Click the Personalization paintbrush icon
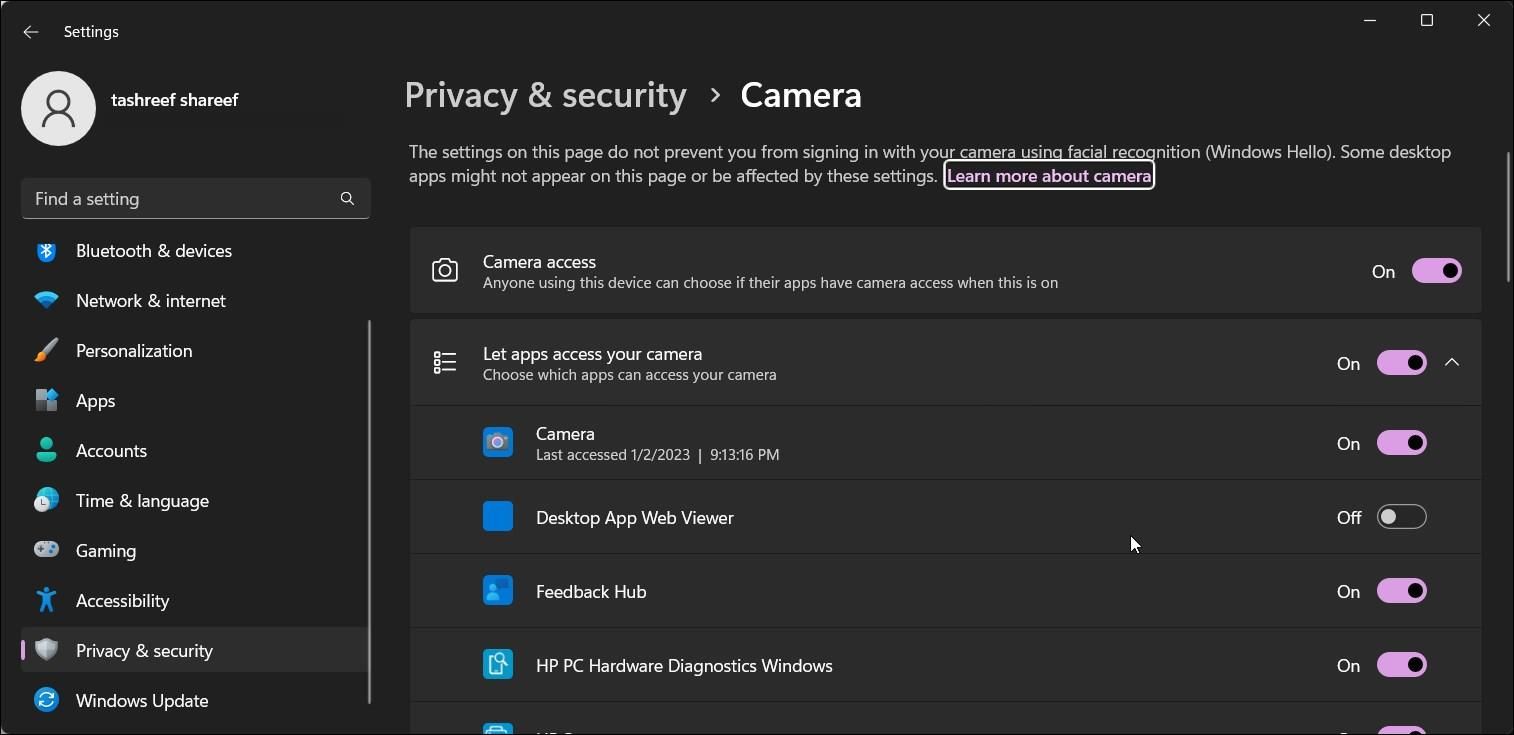The width and height of the screenshot is (1514, 735). pyautogui.click(x=46, y=351)
